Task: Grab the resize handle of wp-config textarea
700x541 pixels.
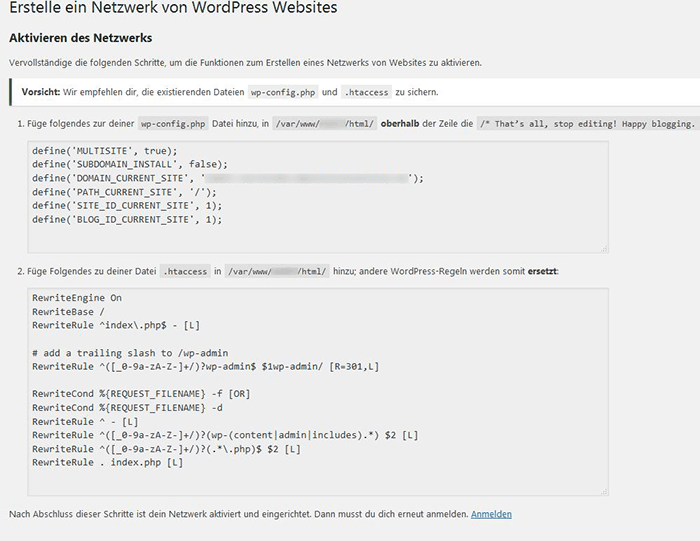Action: [x=604, y=249]
